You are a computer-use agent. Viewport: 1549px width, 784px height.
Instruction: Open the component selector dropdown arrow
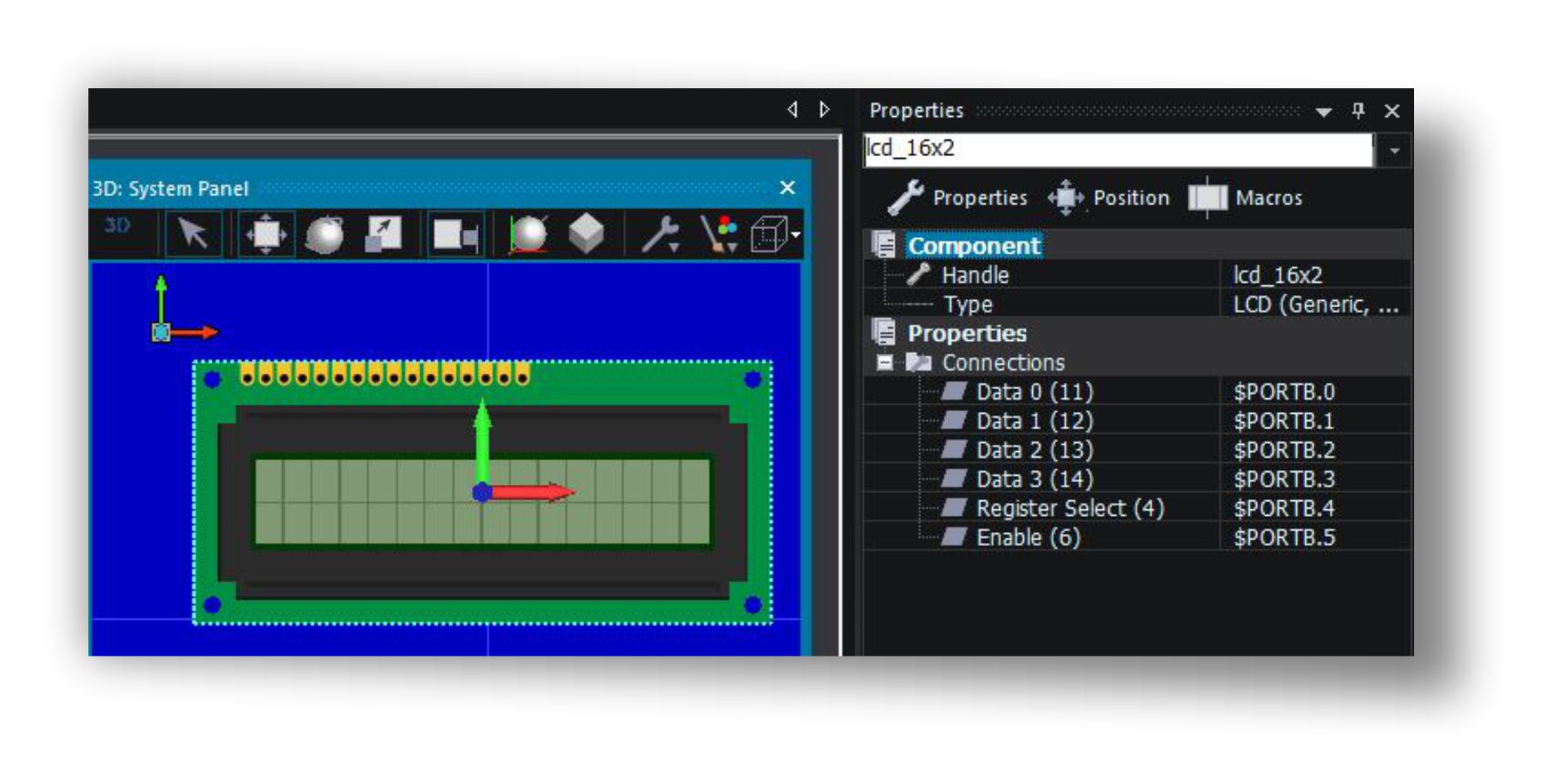coord(1394,150)
